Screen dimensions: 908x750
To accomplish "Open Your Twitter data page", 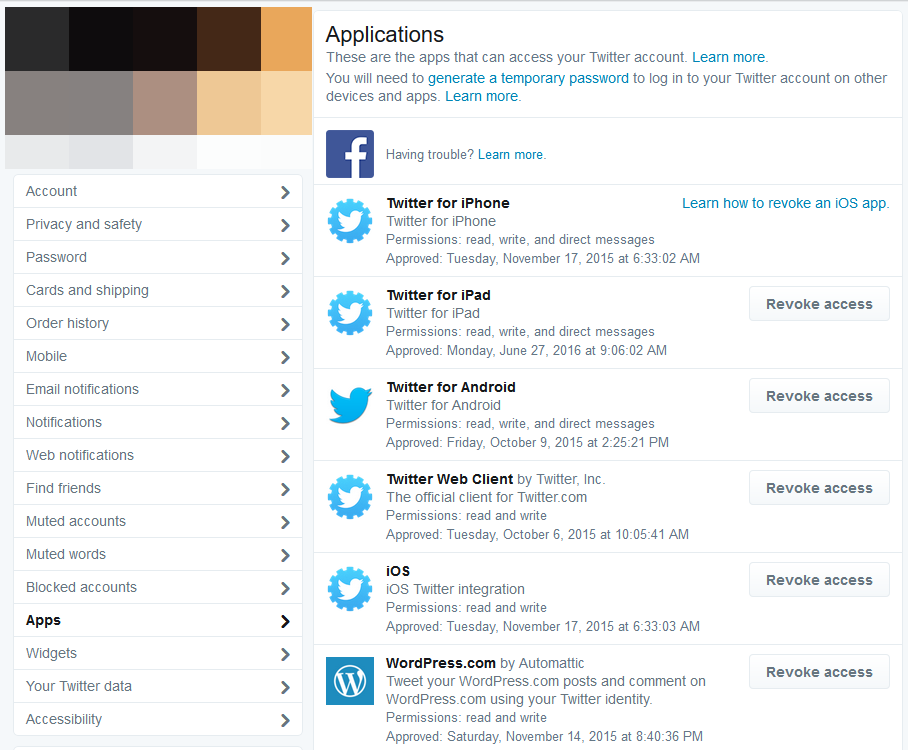I will (x=158, y=686).
